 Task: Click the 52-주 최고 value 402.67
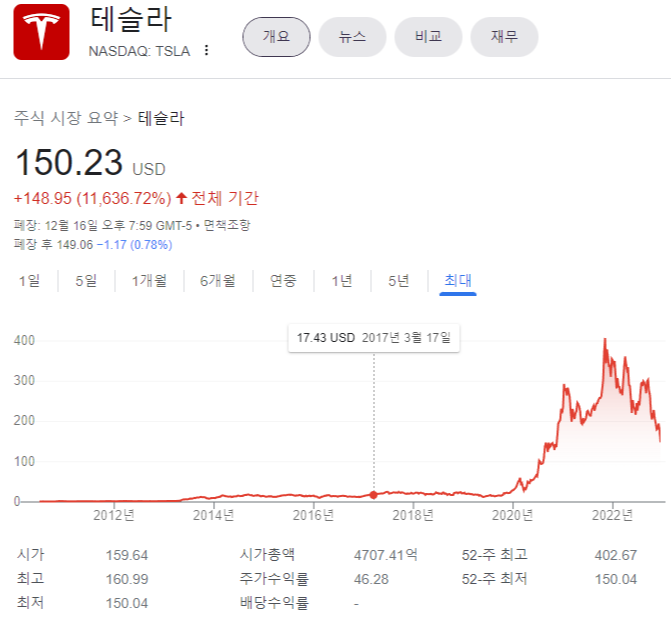pyautogui.click(x=615, y=555)
